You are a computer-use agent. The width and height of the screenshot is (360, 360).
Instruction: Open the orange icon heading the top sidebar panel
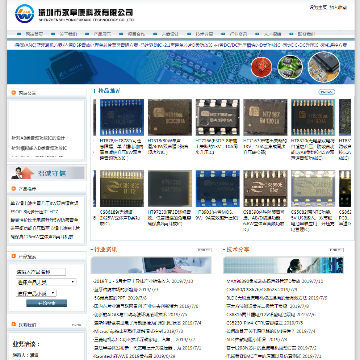point(14,93)
